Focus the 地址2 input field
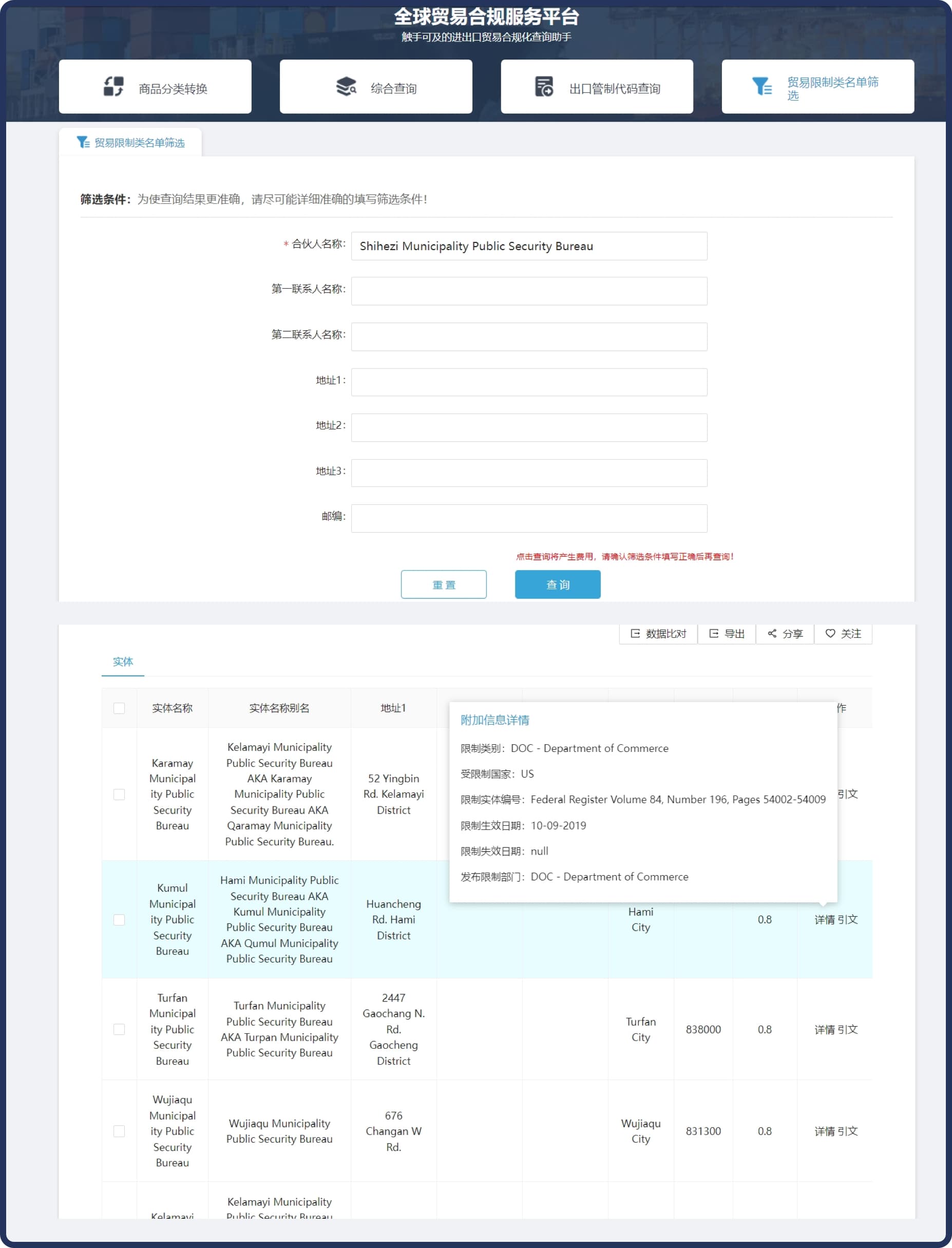The image size is (952, 1248). tap(529, 427)
